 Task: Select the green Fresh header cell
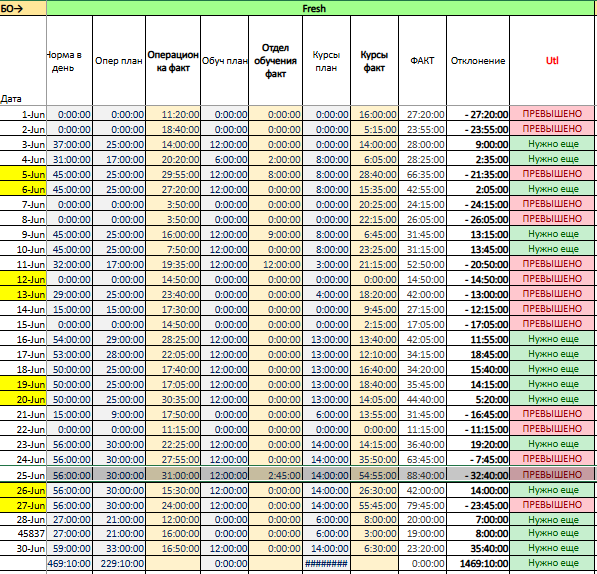coord(320,8)
